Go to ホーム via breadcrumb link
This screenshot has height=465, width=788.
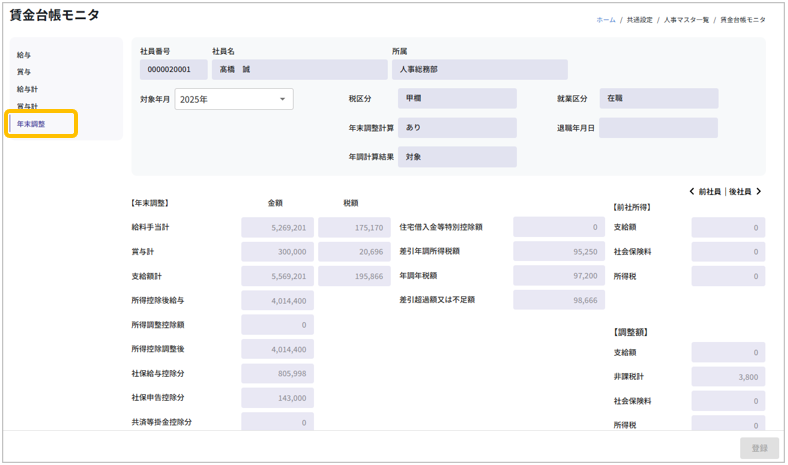point(606,20)
